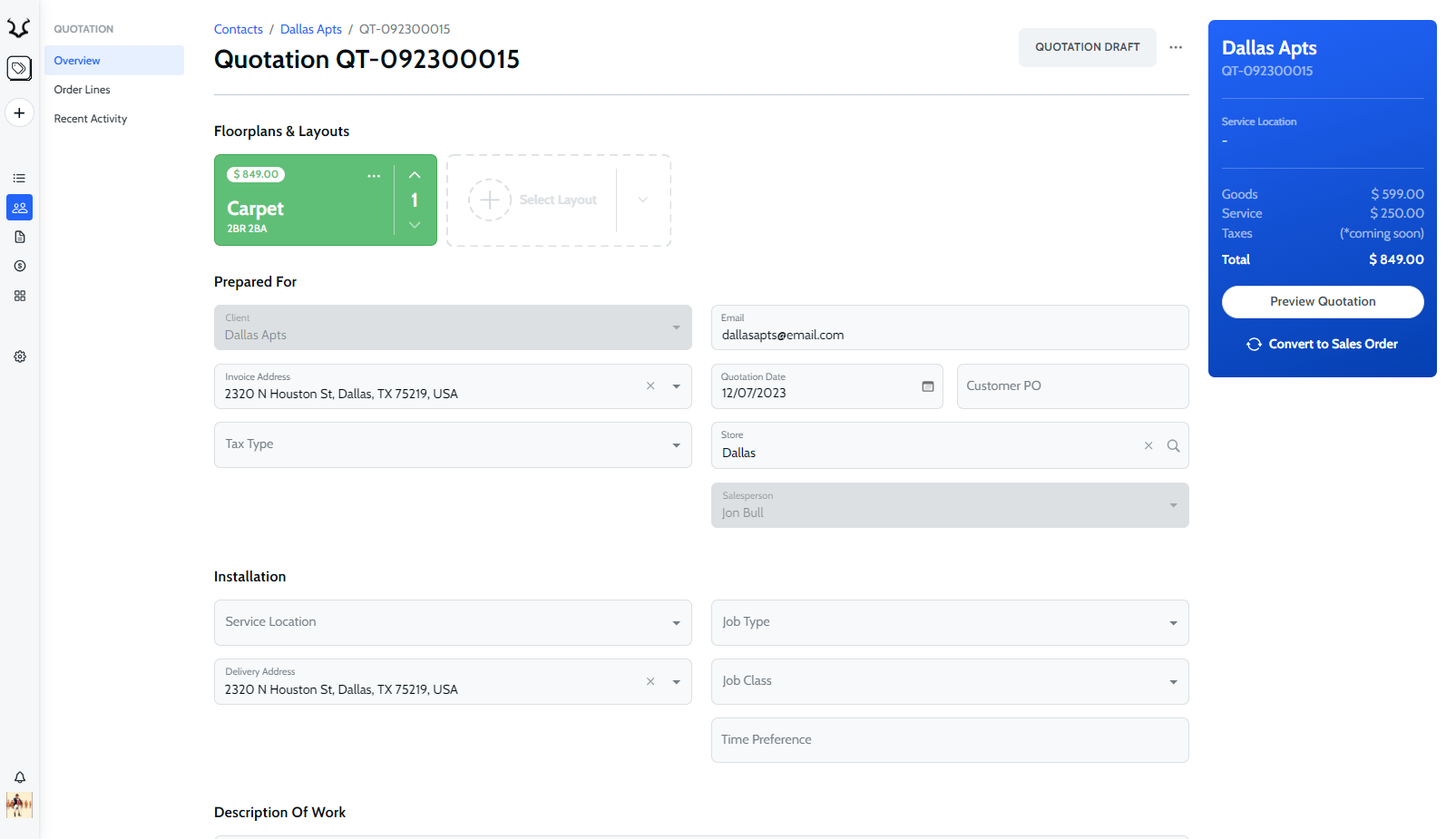Click the Store search magnifier icon
This screenshot has height=839, width=1456.
[x=1173, y=445]
